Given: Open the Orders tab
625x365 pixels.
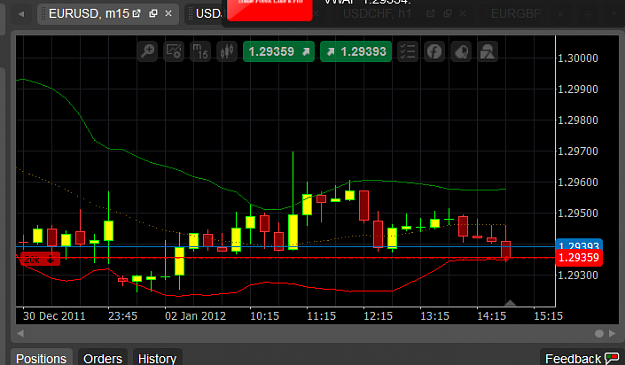Looking at the screenshot, I should pyautogui.click(x=102, y=358).
